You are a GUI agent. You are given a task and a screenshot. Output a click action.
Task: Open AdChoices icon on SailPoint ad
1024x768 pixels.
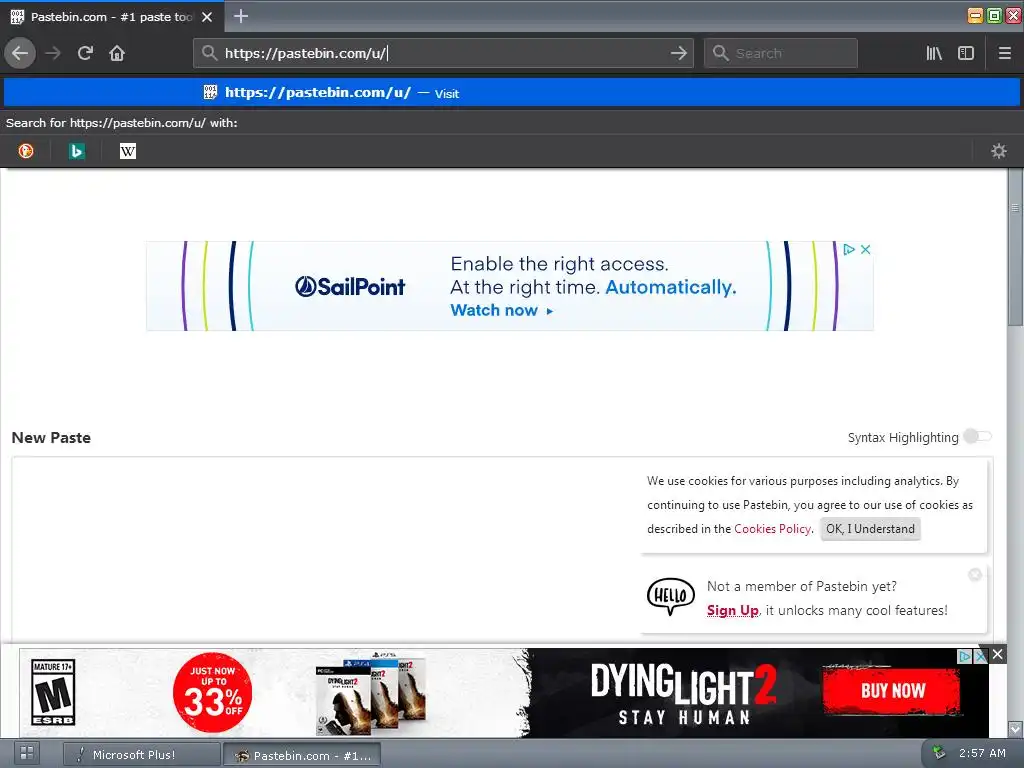(848, 249)
